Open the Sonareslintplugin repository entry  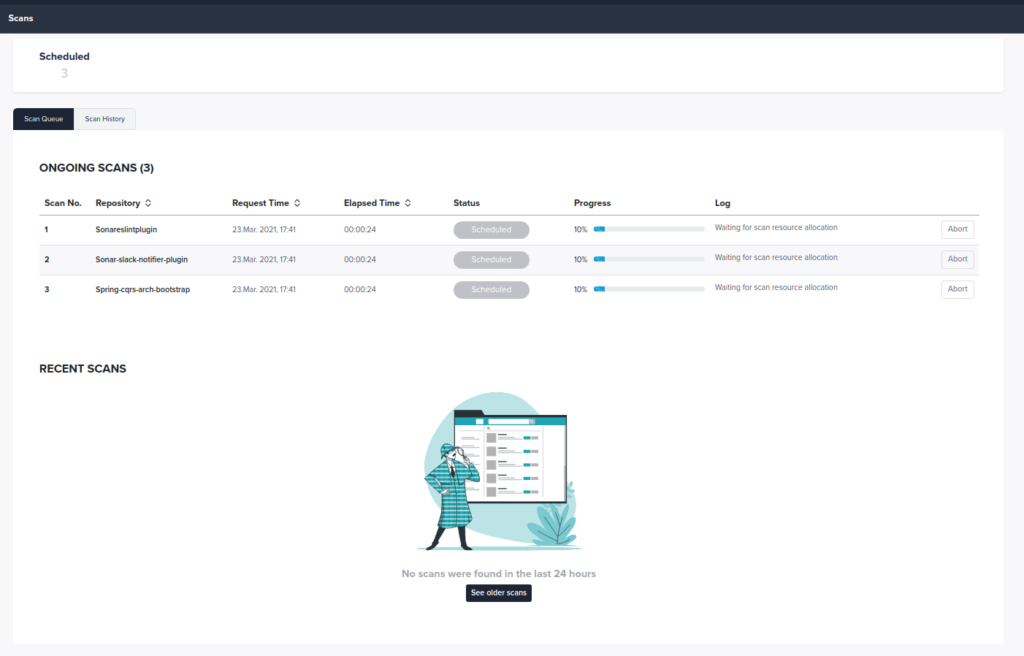(126, 229)
